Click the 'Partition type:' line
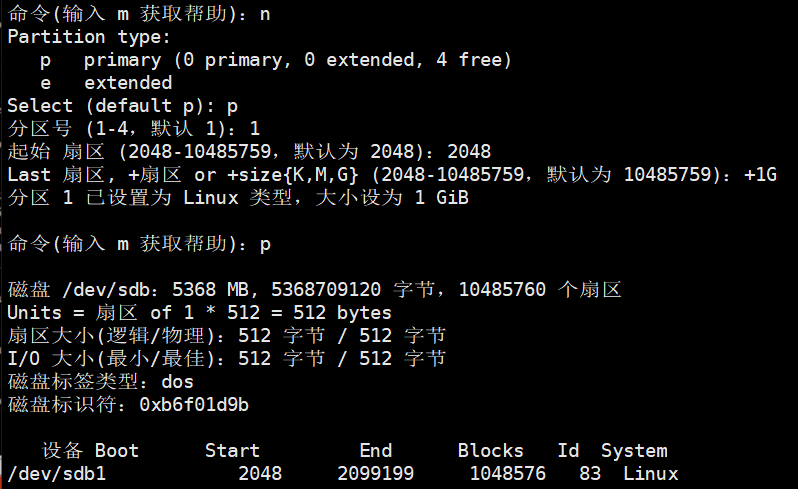798x489 pixels. pos(89,36)
